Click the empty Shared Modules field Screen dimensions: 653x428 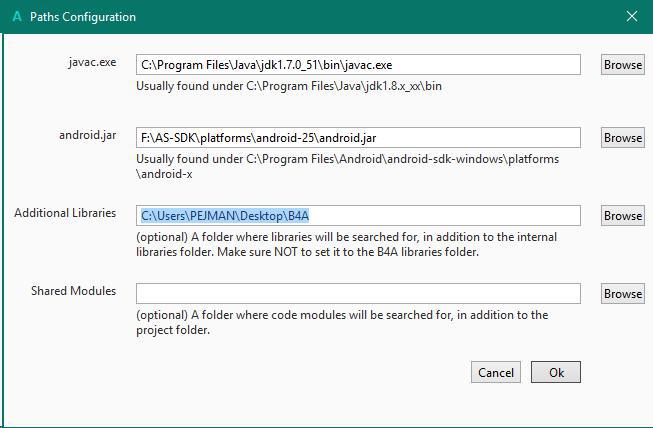click(358, 294)
